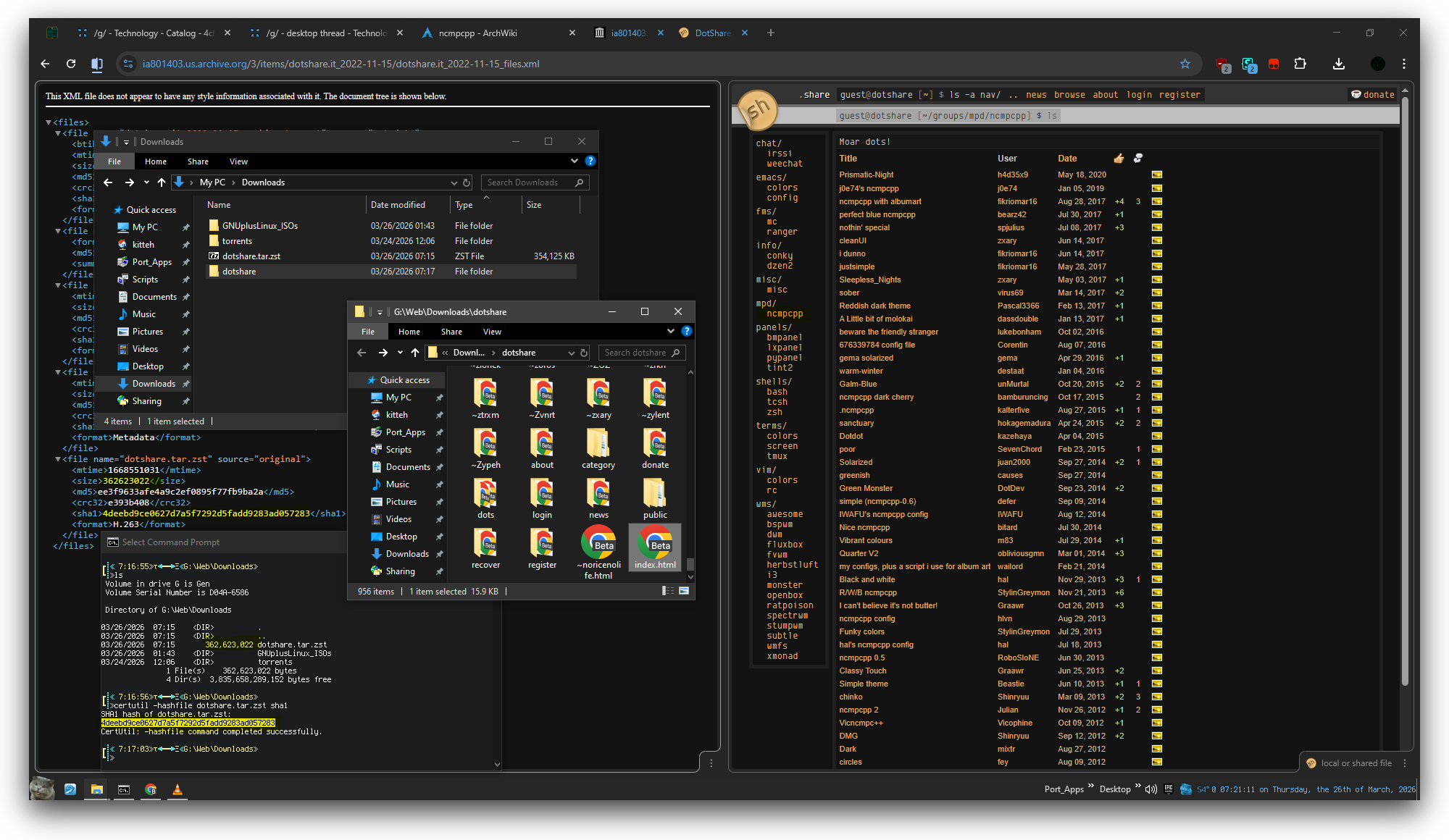
Task: Refresh the dotshare folder address bar
Action: tap(584, 353)
